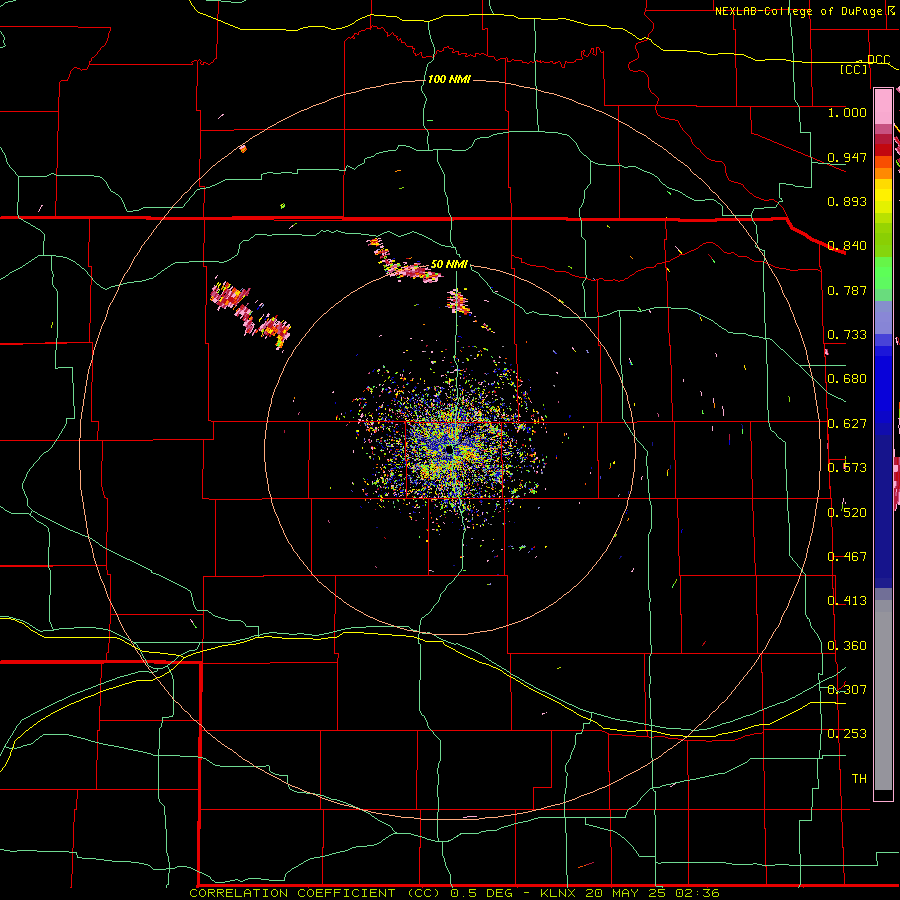
Task: Click the 1.000 scale value
Action: pyautogui.click(x=847, y=112)
